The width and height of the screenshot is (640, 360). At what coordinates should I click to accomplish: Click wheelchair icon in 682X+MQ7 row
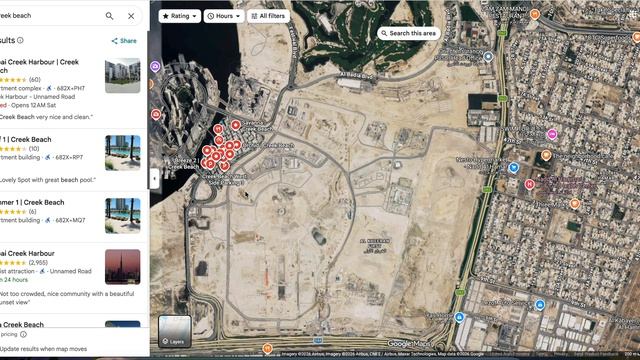point(47,220)
